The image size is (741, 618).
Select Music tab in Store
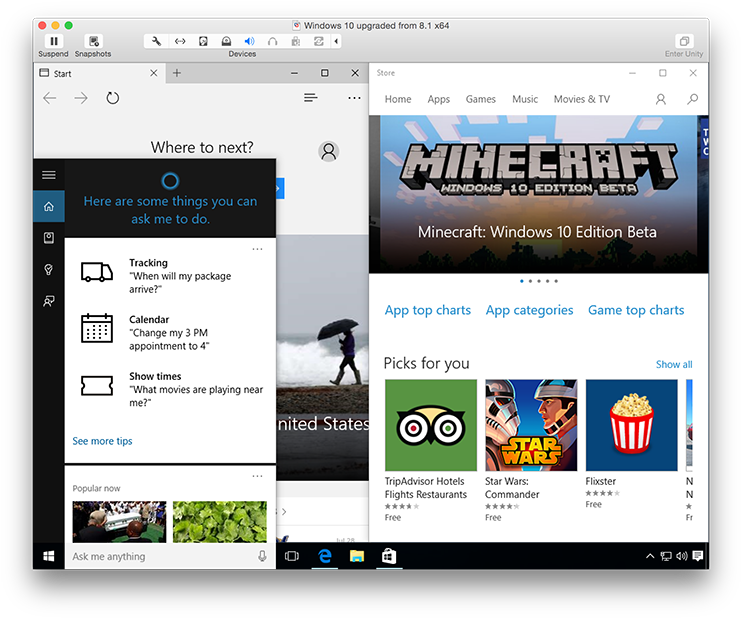tap(525, 99)
